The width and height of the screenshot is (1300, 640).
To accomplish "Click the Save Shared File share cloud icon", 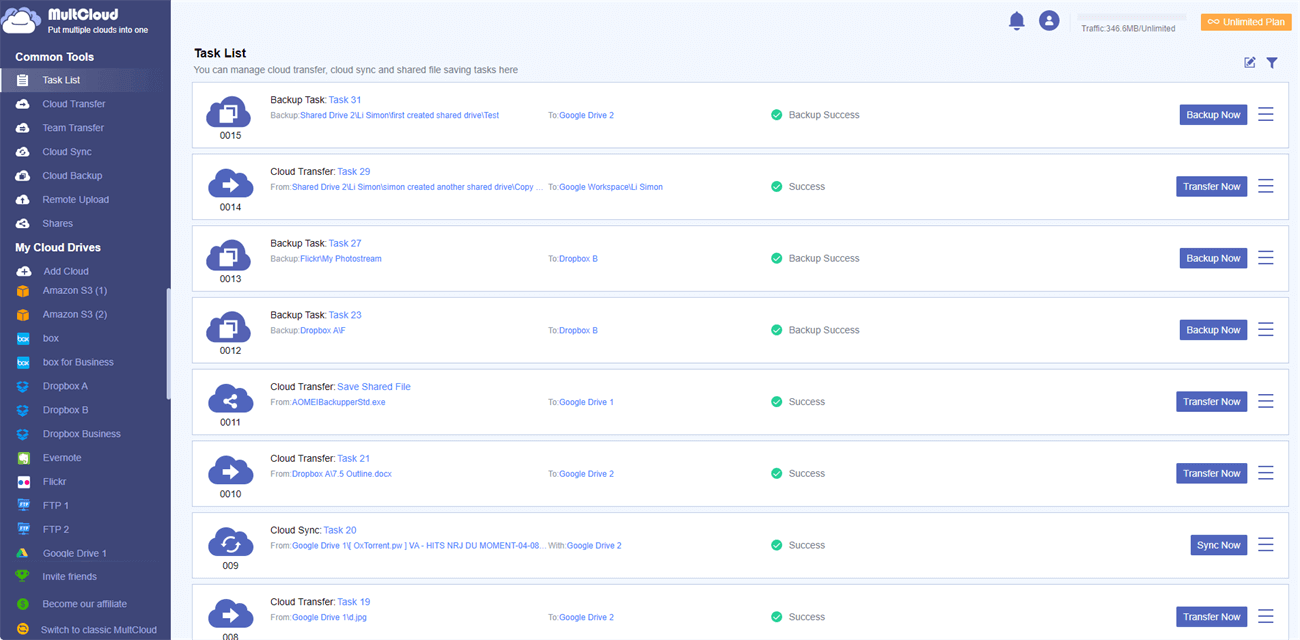I will point(229,398).
